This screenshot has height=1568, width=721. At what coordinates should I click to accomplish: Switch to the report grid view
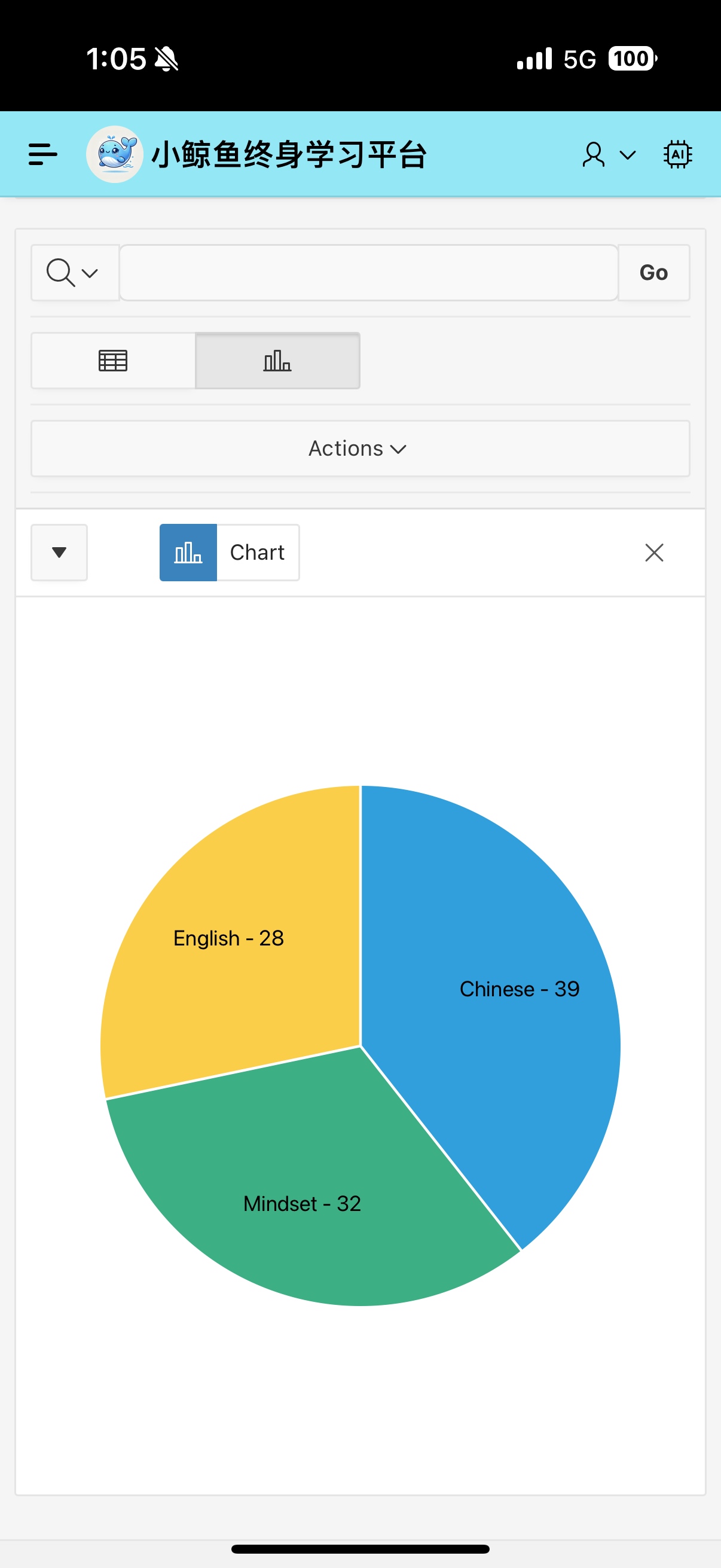pos(113,361)
